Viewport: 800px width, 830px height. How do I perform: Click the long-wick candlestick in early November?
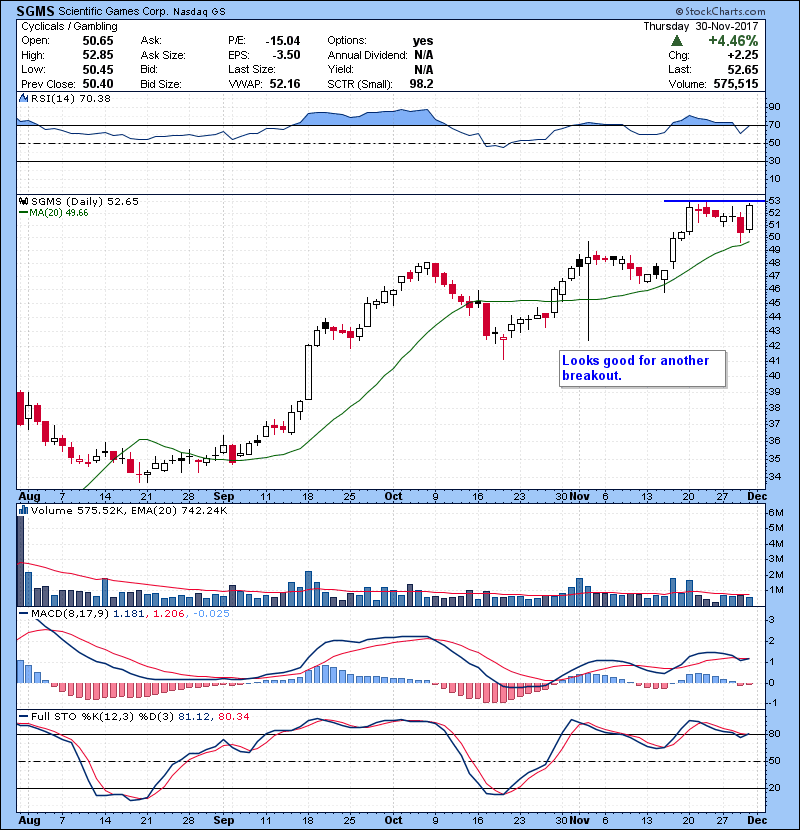point(588,291)
